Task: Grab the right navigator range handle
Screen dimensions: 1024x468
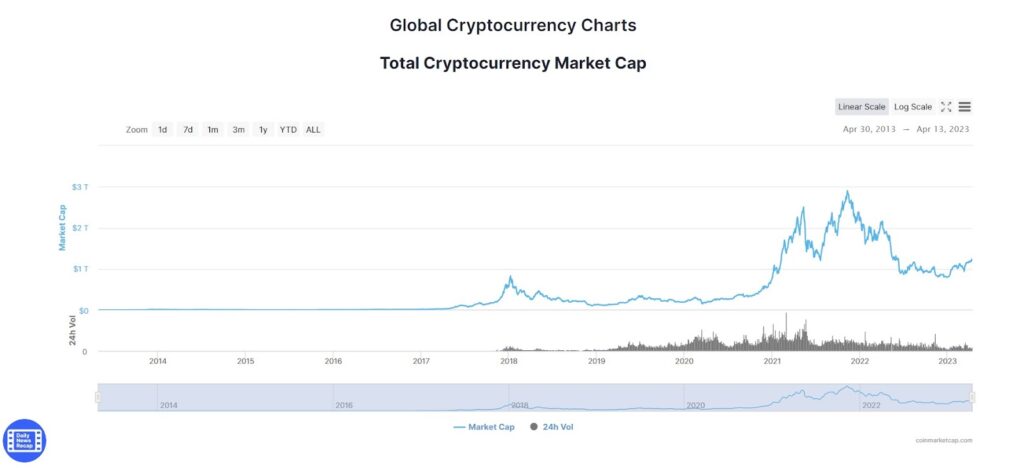Action: coord(972,397)
